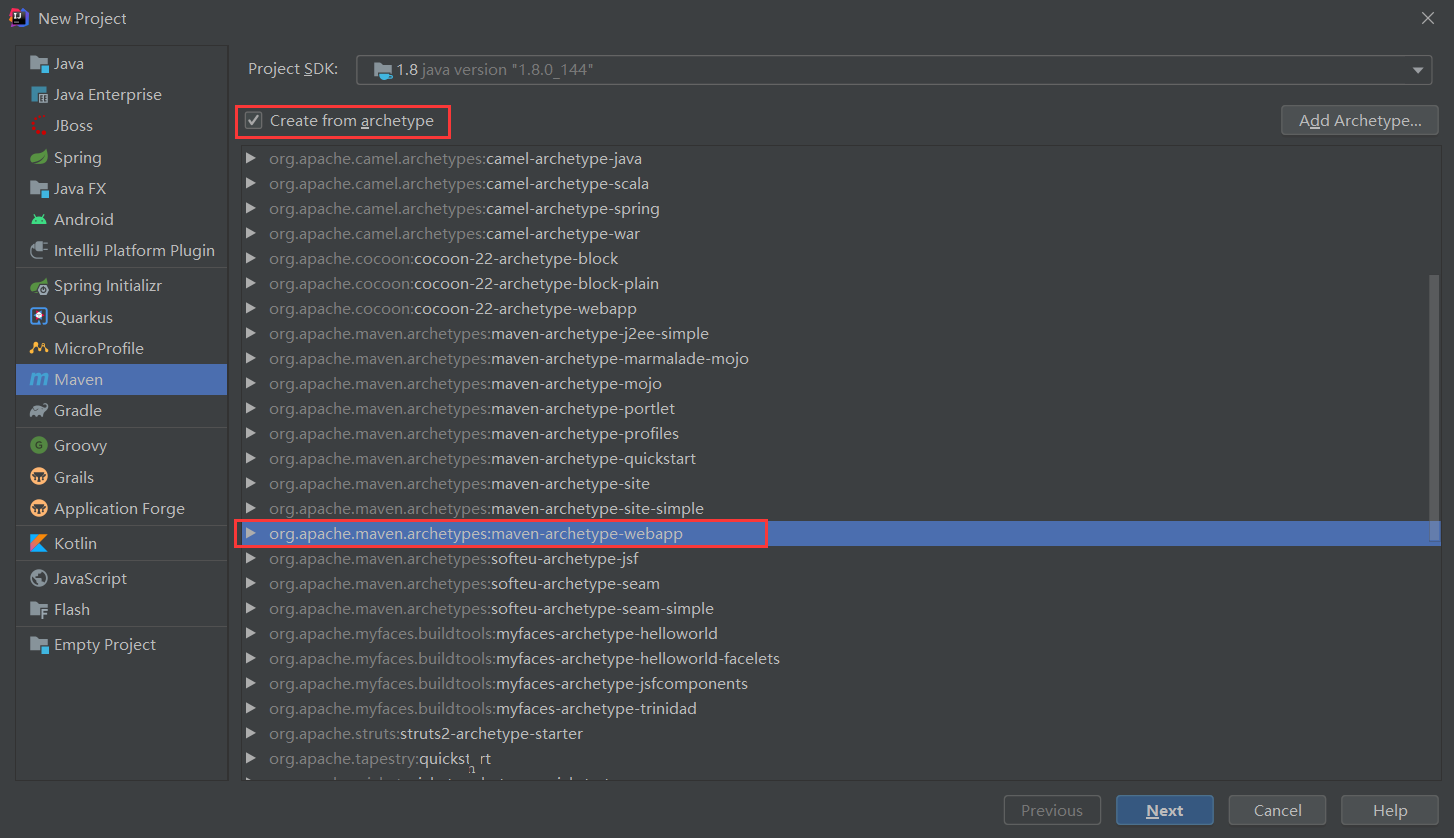
Task: Click the Next button
Action: click(1165, 810)
